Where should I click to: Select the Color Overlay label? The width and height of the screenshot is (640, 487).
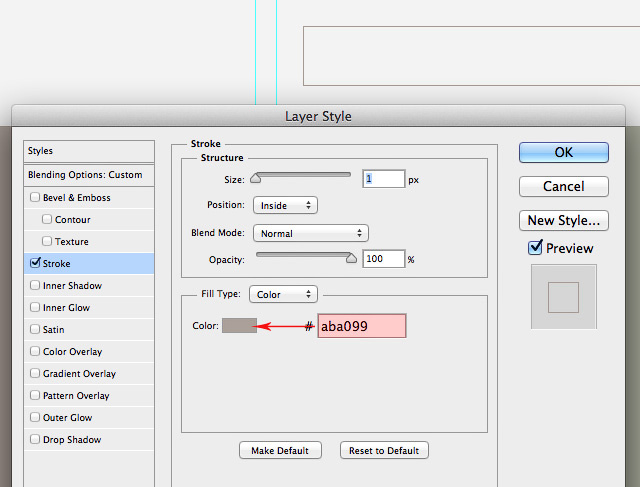tap(72, 352)
